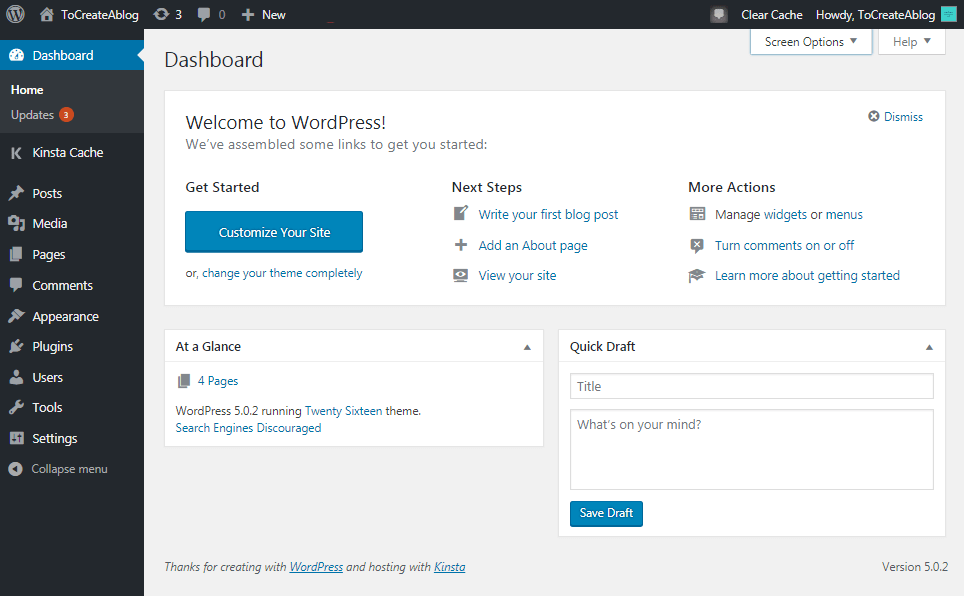The image size is (964, 596).
Task: Click the home icon beside ToCreateAblog
Action: (47, 14)
